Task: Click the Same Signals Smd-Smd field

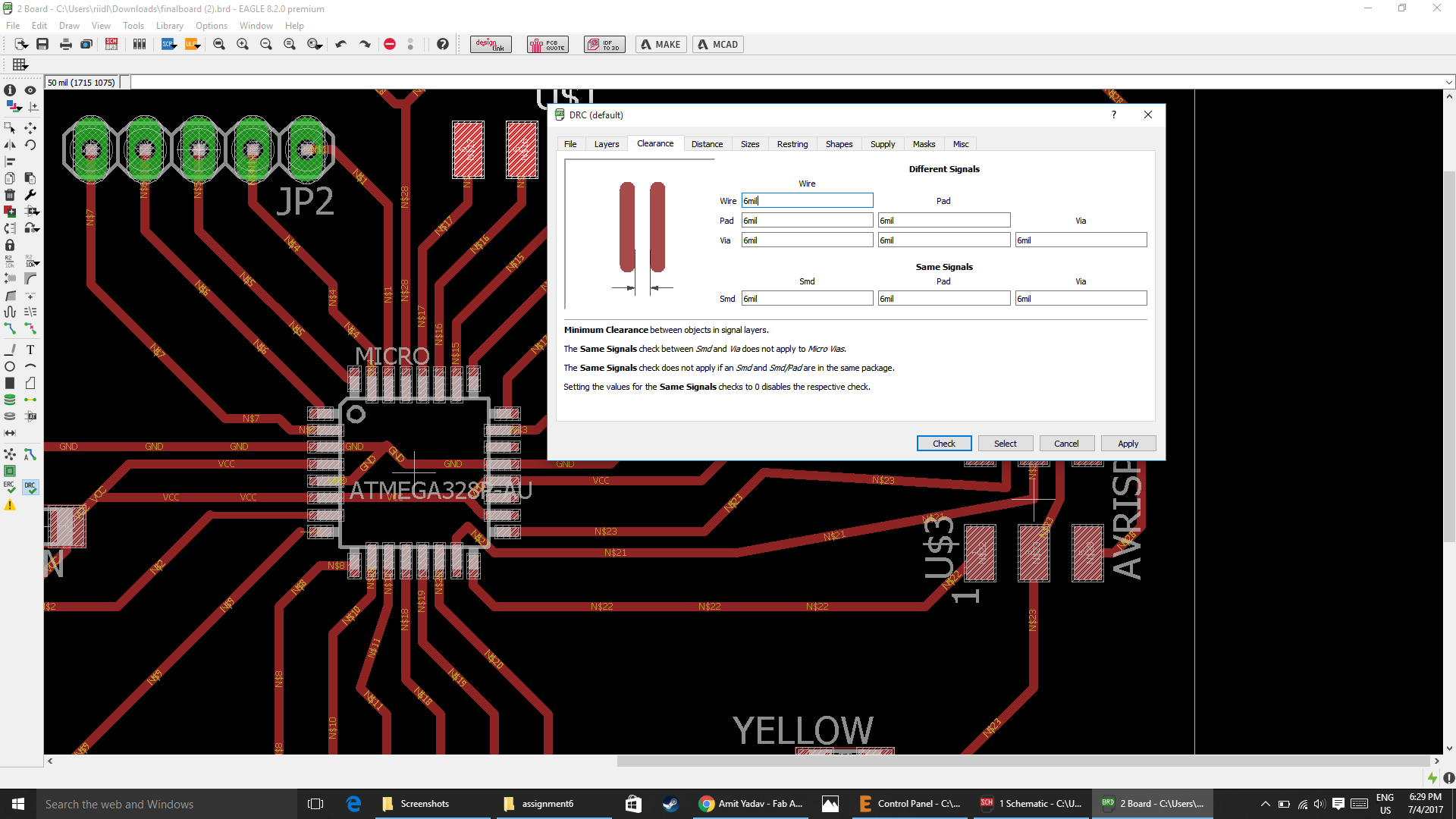Action: coord(807,299)
